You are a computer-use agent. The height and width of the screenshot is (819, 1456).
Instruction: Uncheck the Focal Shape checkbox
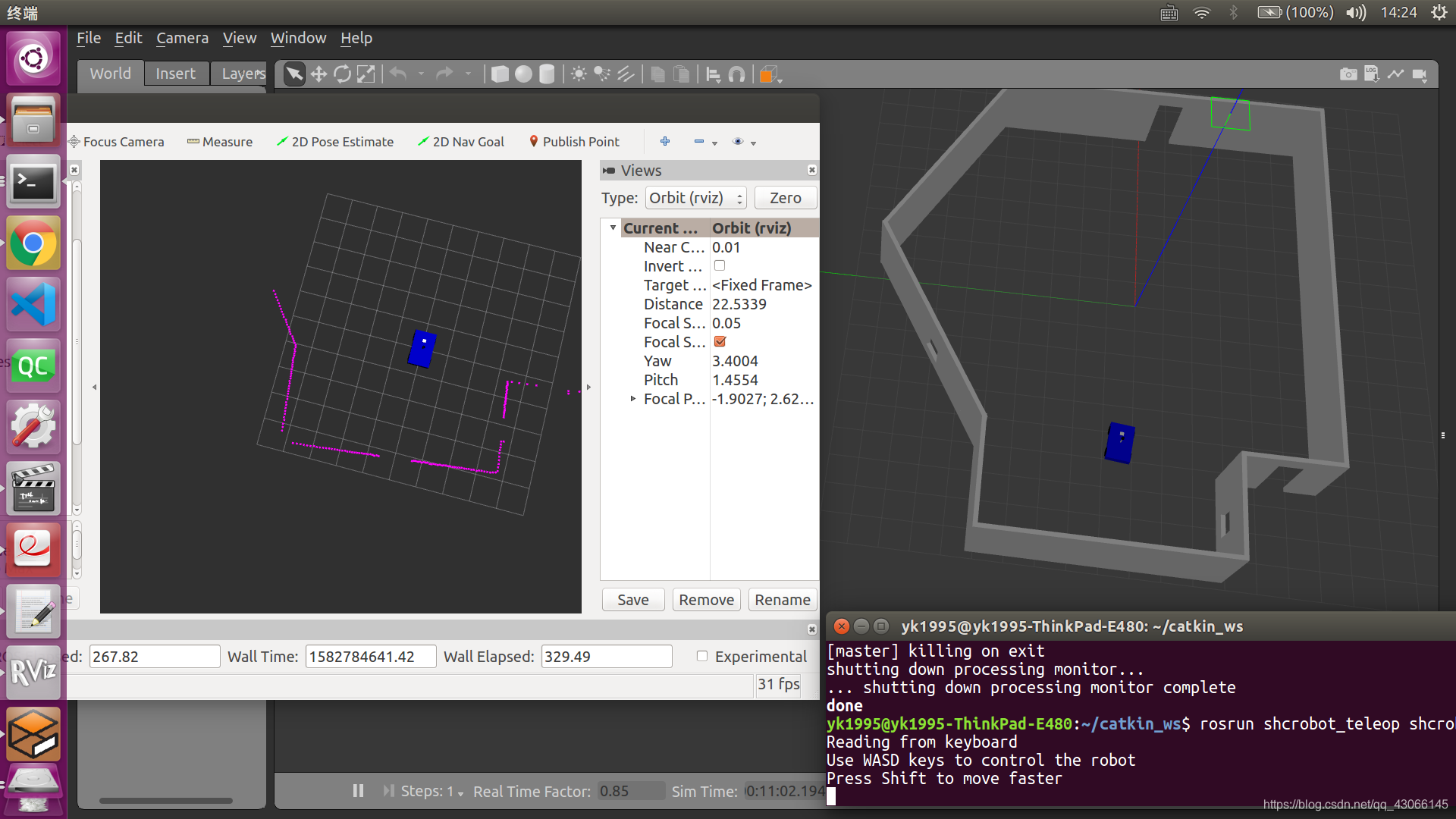click(720, 341)
